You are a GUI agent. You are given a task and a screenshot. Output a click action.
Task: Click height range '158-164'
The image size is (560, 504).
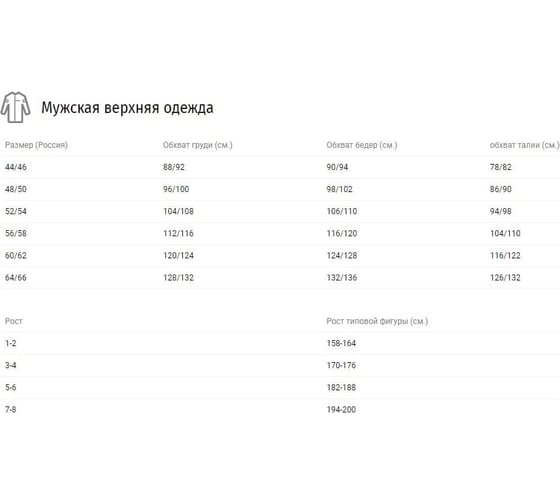(x=341, y=343)
